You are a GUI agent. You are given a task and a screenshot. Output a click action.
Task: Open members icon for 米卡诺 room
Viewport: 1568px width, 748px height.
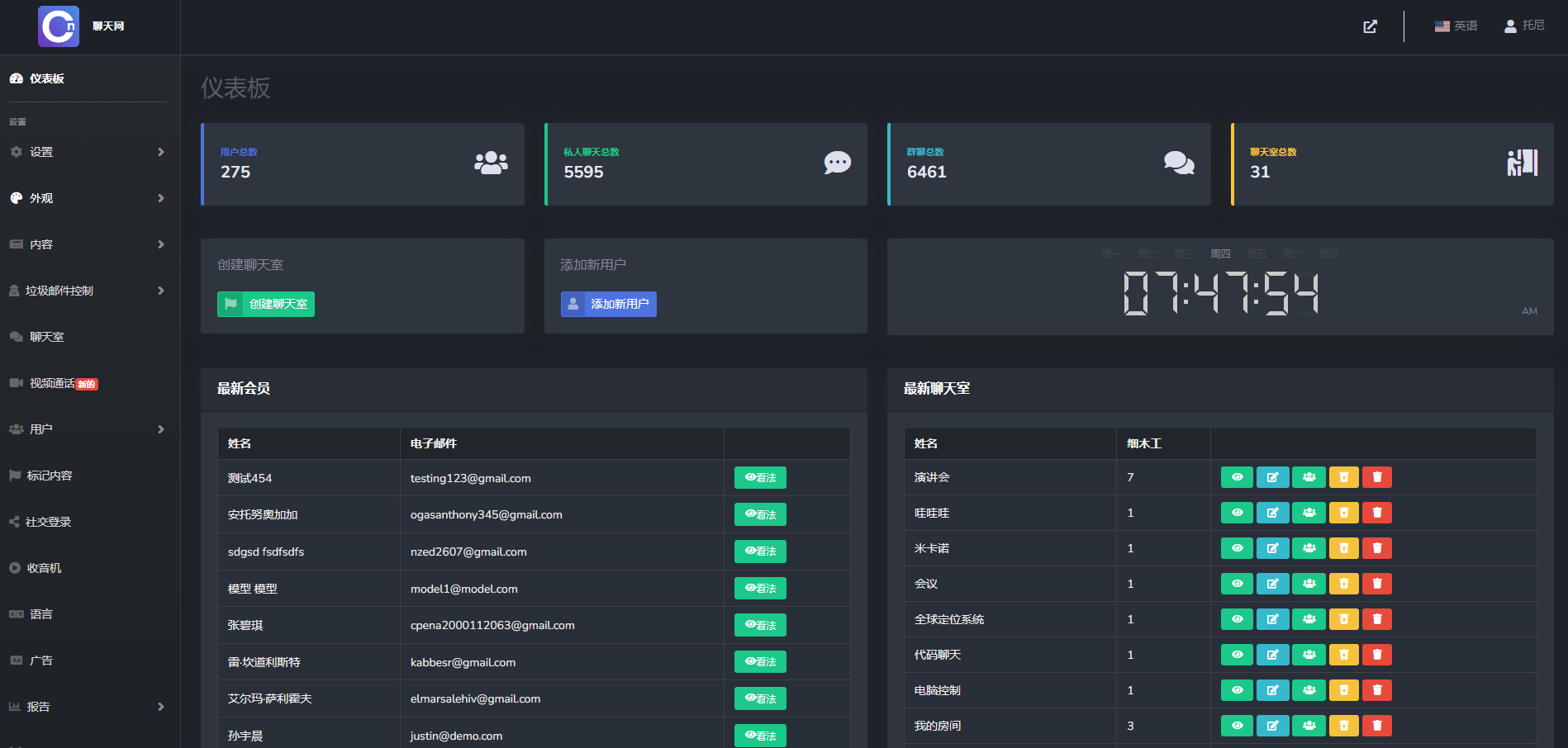(1309, 548)
